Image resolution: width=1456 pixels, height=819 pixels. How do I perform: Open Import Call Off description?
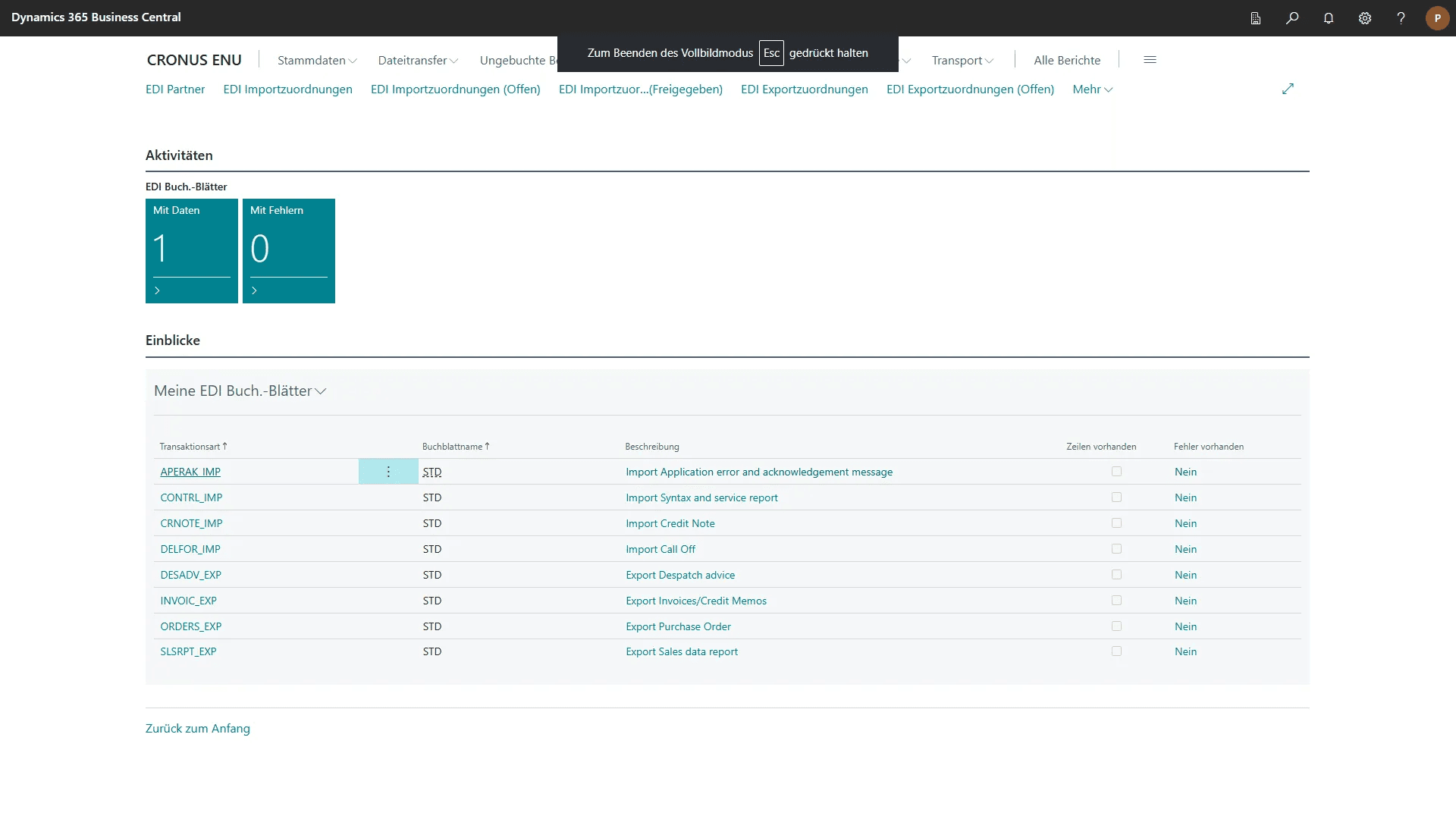point(660,549)
